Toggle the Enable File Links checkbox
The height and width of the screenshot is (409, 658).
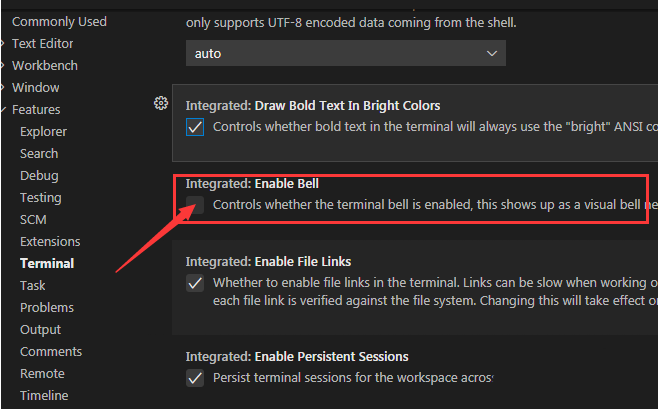196,283
